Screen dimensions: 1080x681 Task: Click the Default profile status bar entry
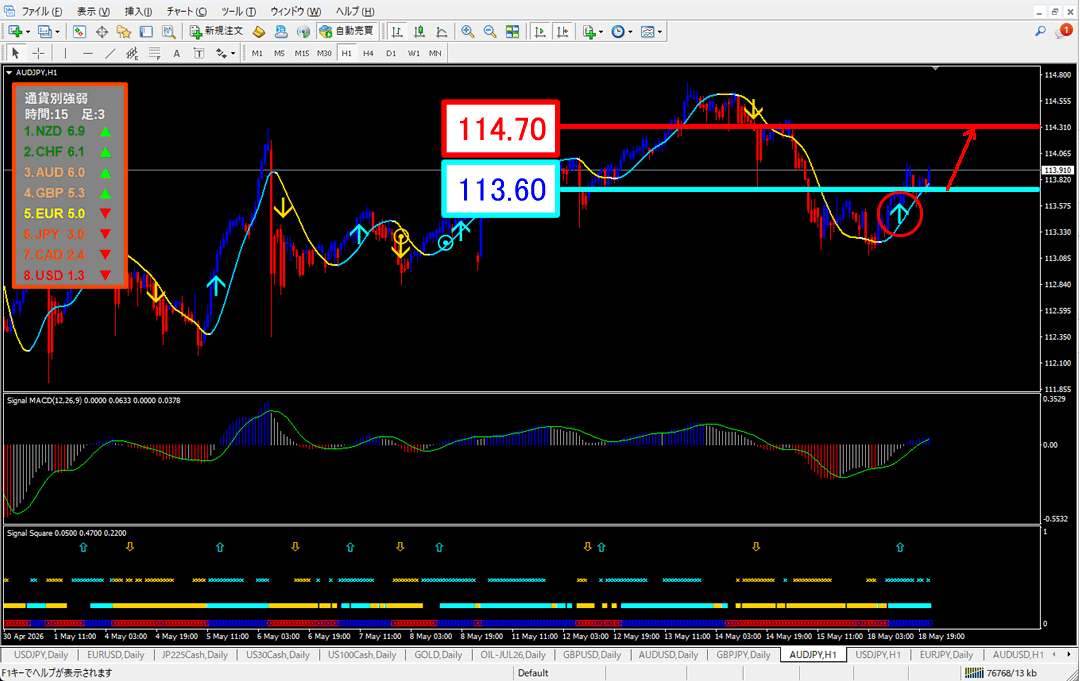(532, 673)
